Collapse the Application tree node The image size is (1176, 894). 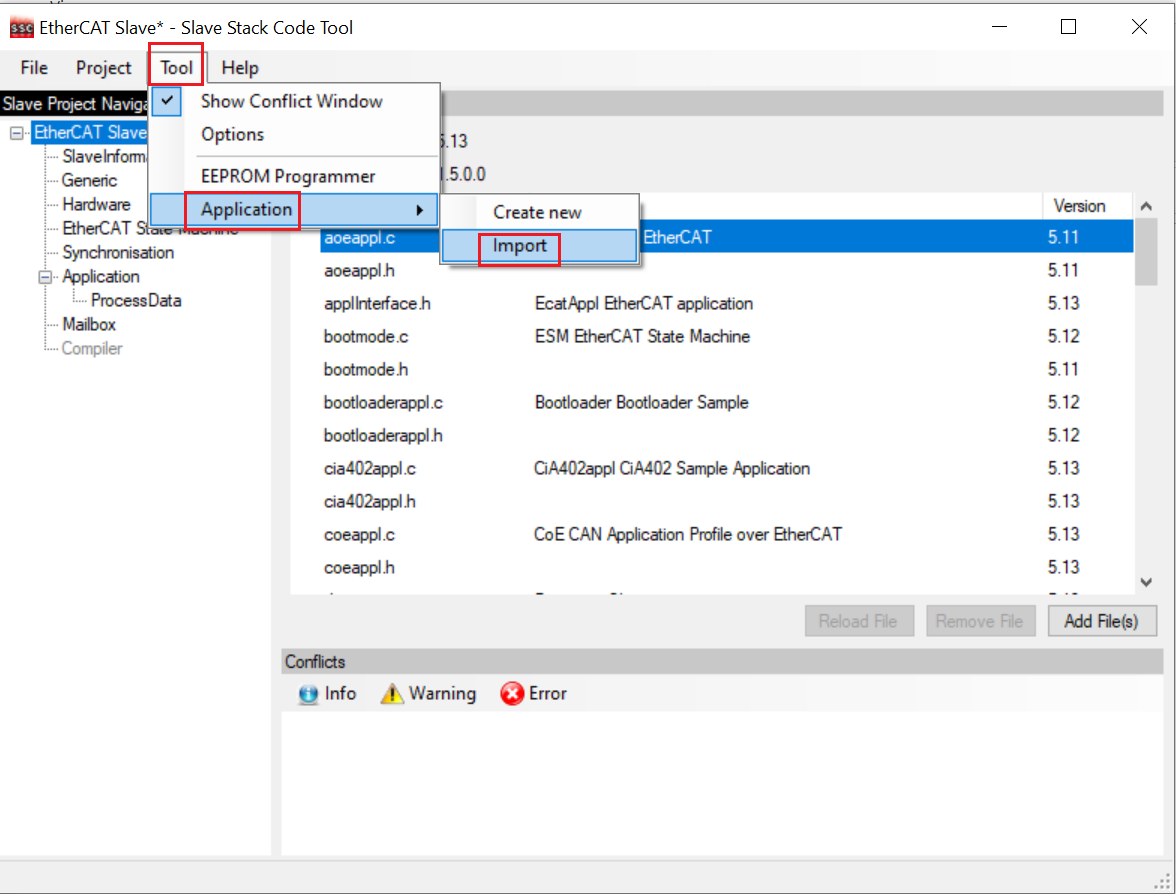click(45, 277)
